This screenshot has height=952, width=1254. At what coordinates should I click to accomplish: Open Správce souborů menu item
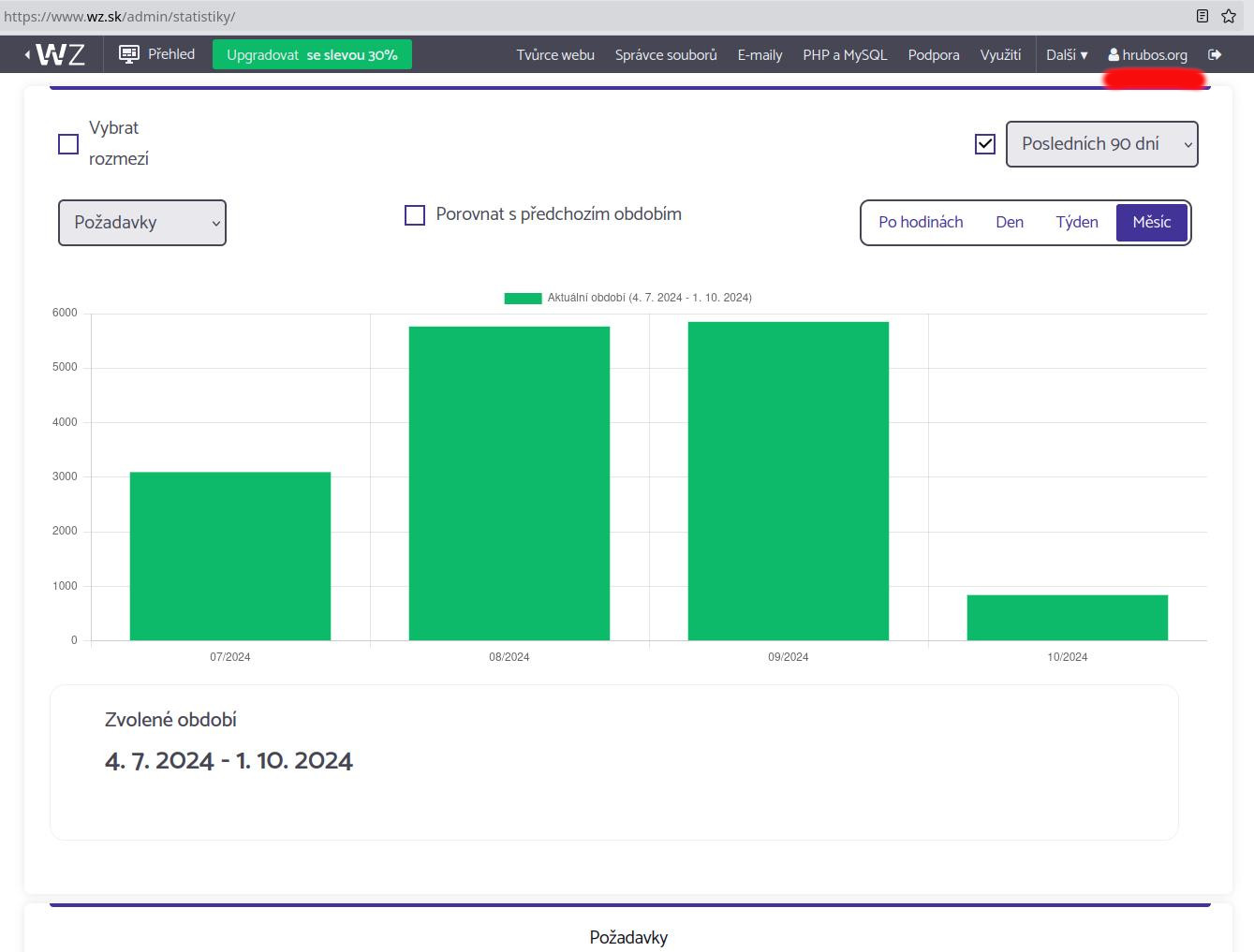point(666,54)
